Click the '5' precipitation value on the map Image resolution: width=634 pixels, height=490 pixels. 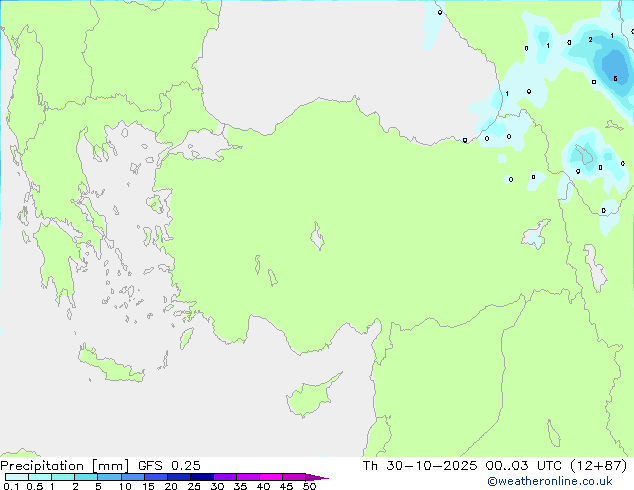click(x=615, y=78)
